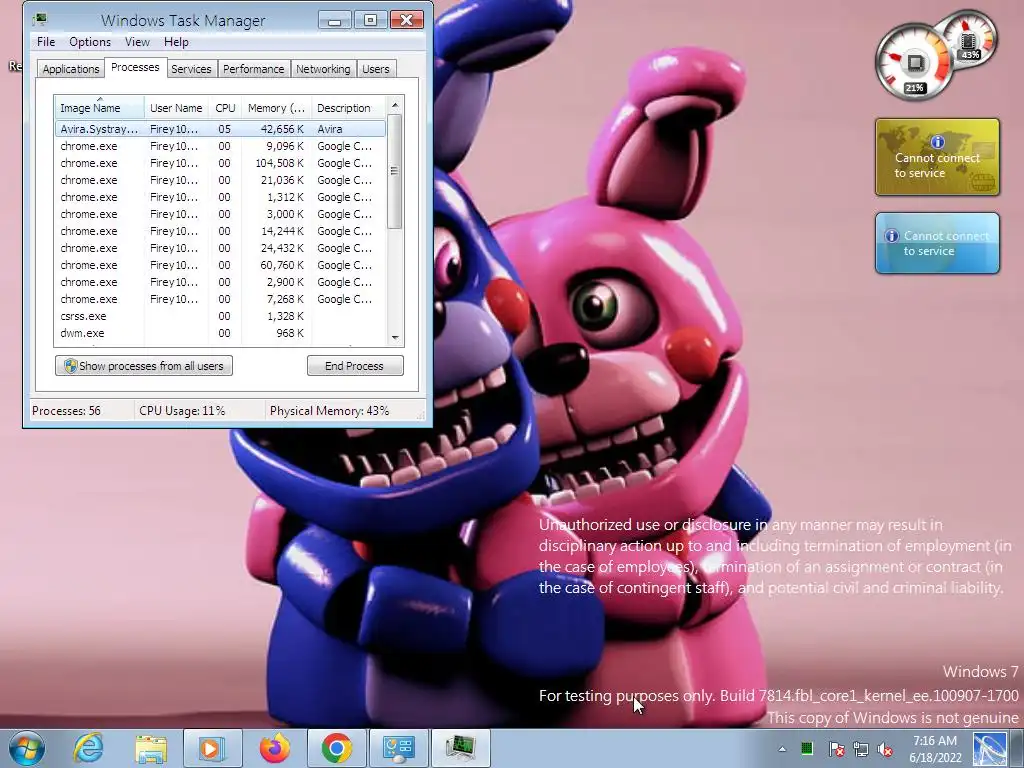Screen dimensions: 1024x768
Task: Open the Windows Start menu orb
Action: click(x=27, y=748)
